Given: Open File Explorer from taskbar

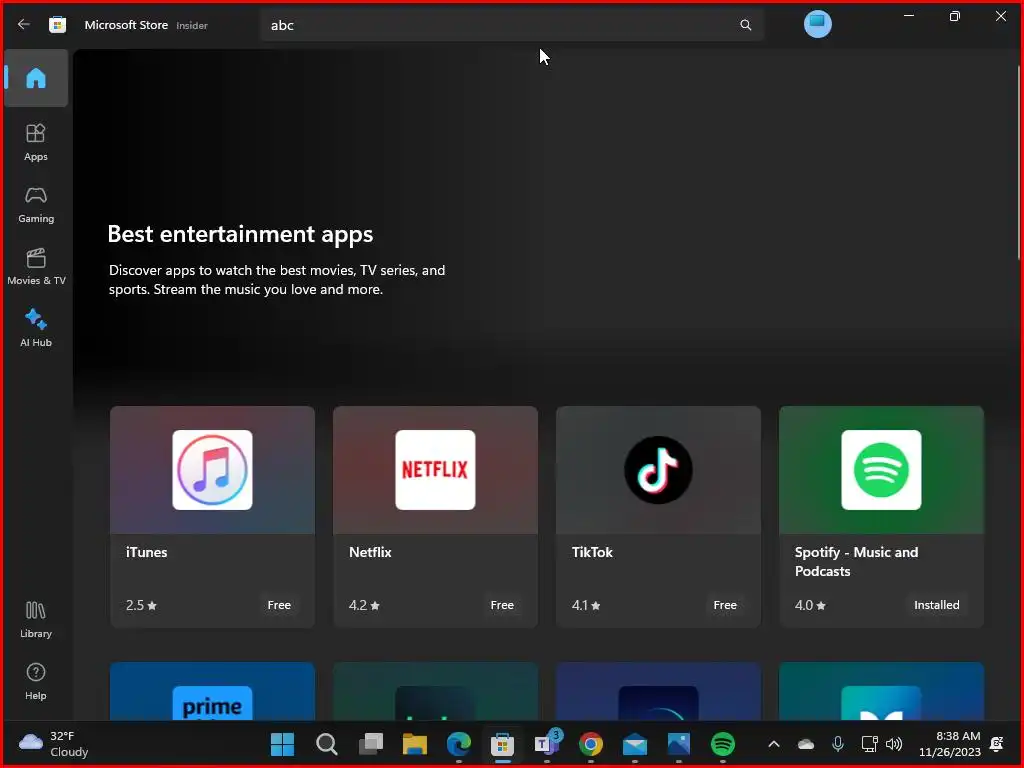Looking at the screenshot, I should [415, 744].
